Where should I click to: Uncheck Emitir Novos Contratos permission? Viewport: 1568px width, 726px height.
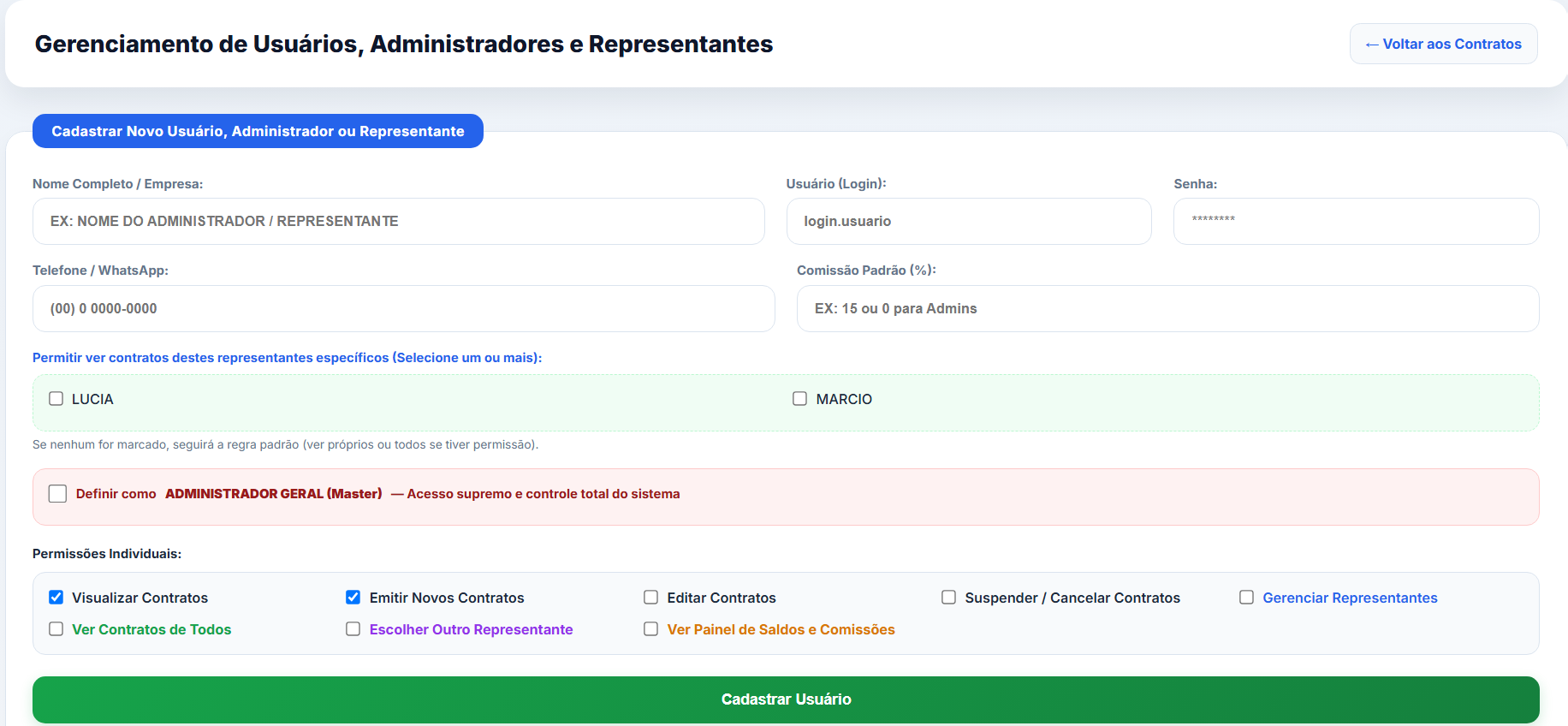pos(353,598)
